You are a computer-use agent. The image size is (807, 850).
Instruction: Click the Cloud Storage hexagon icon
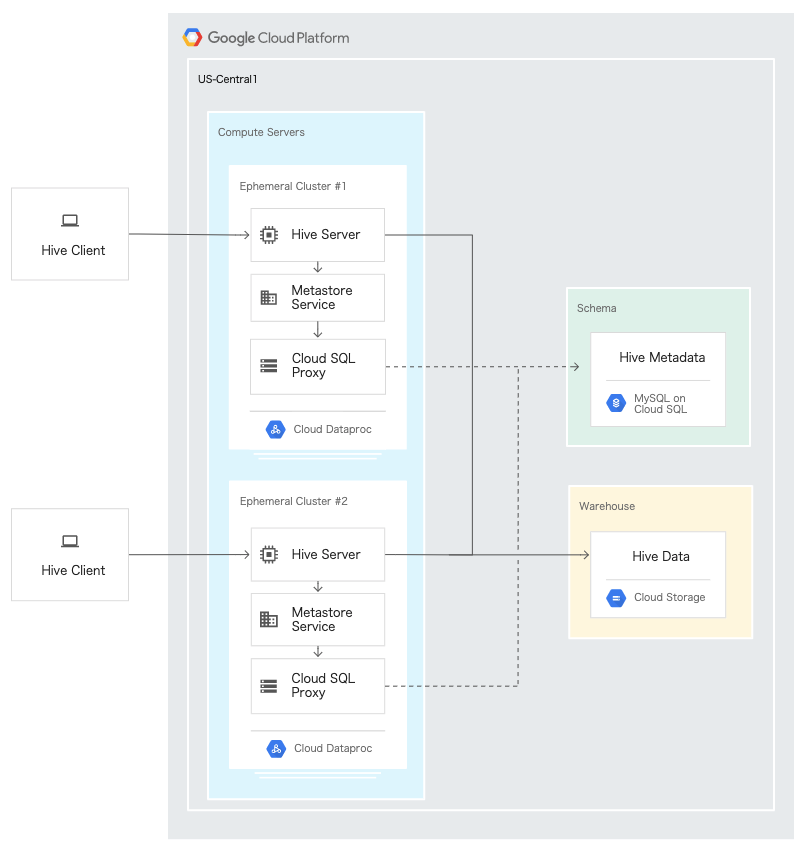[x=616, y=598]
